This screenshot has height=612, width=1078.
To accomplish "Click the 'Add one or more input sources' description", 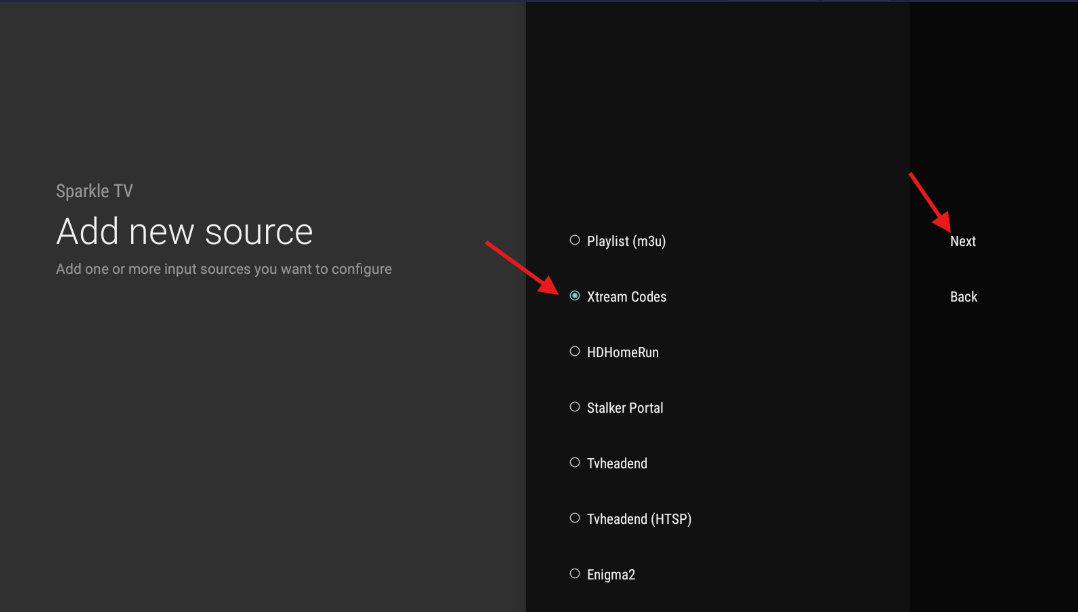I will coord(223,269).
